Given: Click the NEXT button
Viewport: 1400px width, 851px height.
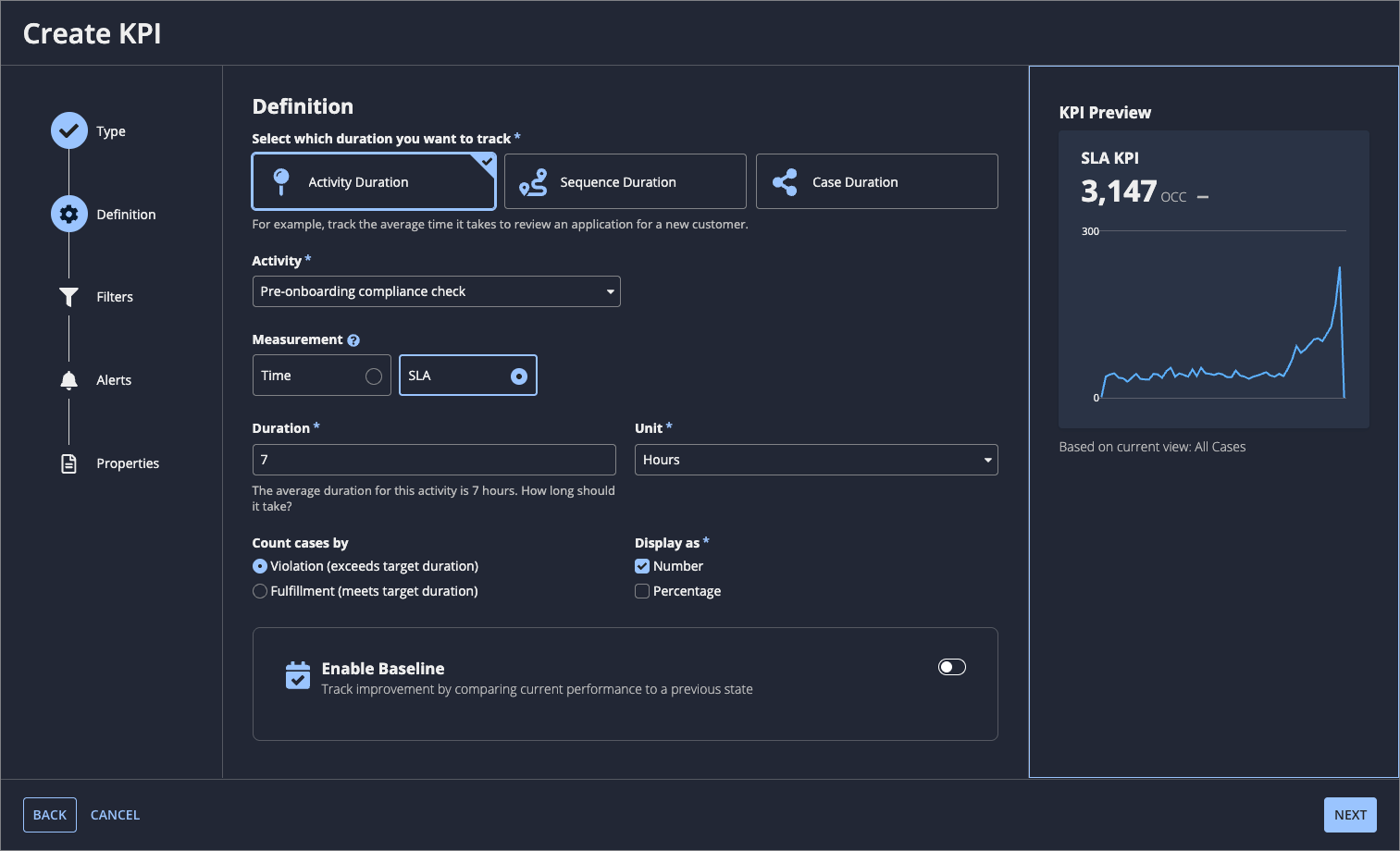Looking at the screenshot, I should click(1350, 815).
